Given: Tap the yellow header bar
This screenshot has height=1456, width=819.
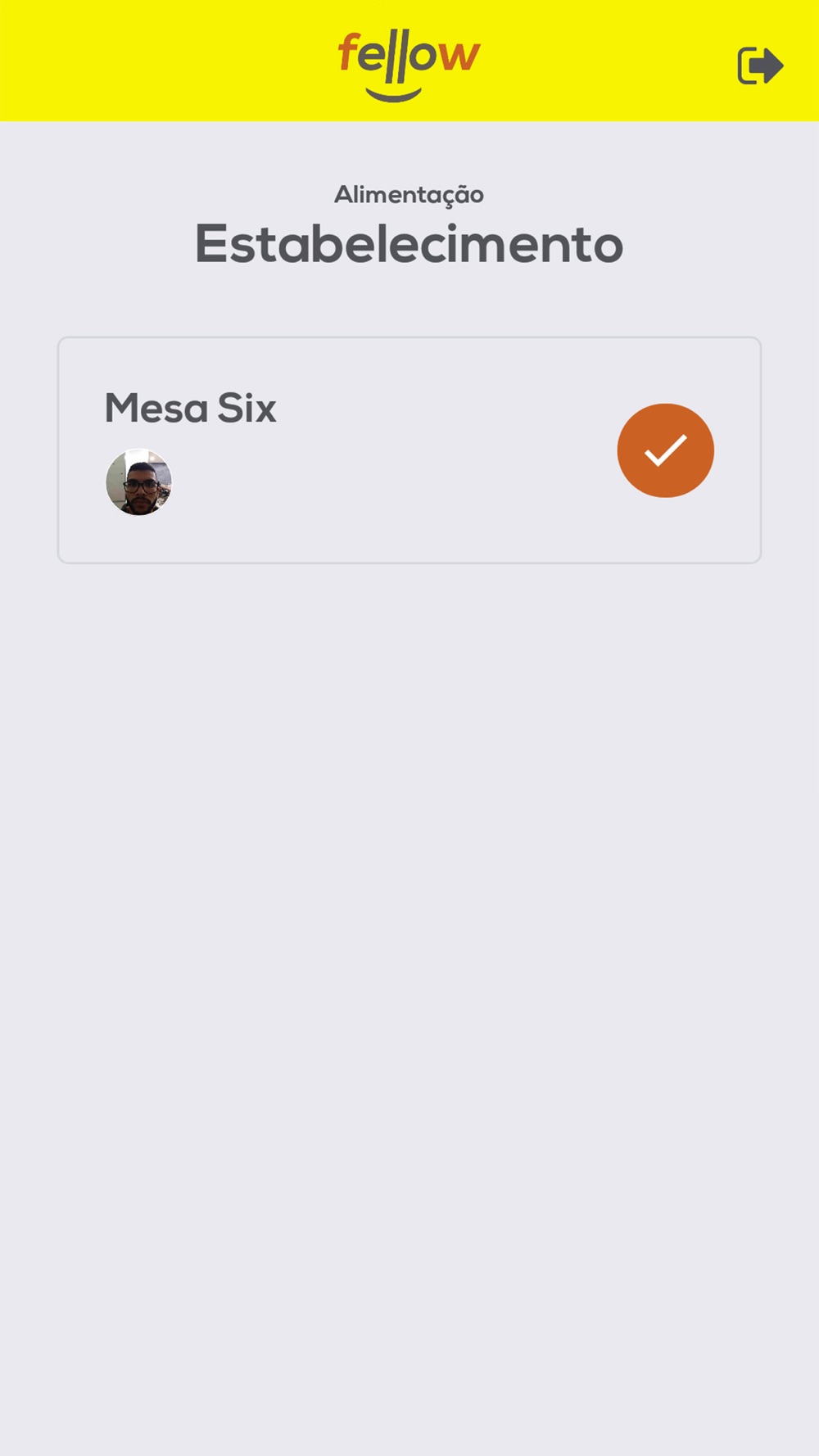Looking at the screenshot, I should coord(409,61).
